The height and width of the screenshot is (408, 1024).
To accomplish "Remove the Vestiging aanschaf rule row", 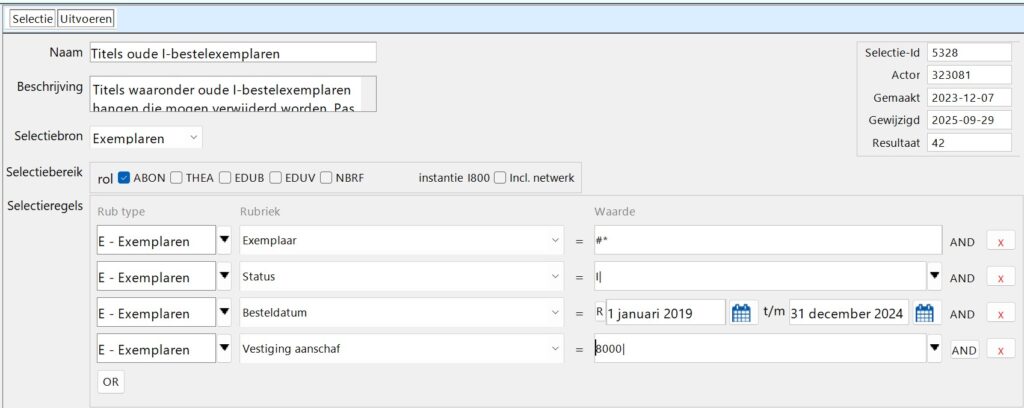I will 1000,350.
